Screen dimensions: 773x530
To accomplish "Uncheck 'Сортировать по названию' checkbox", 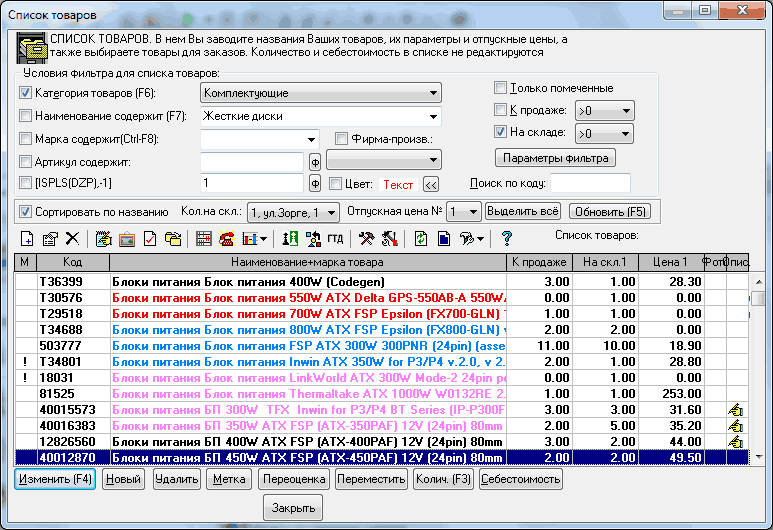I will pos(26,212).
